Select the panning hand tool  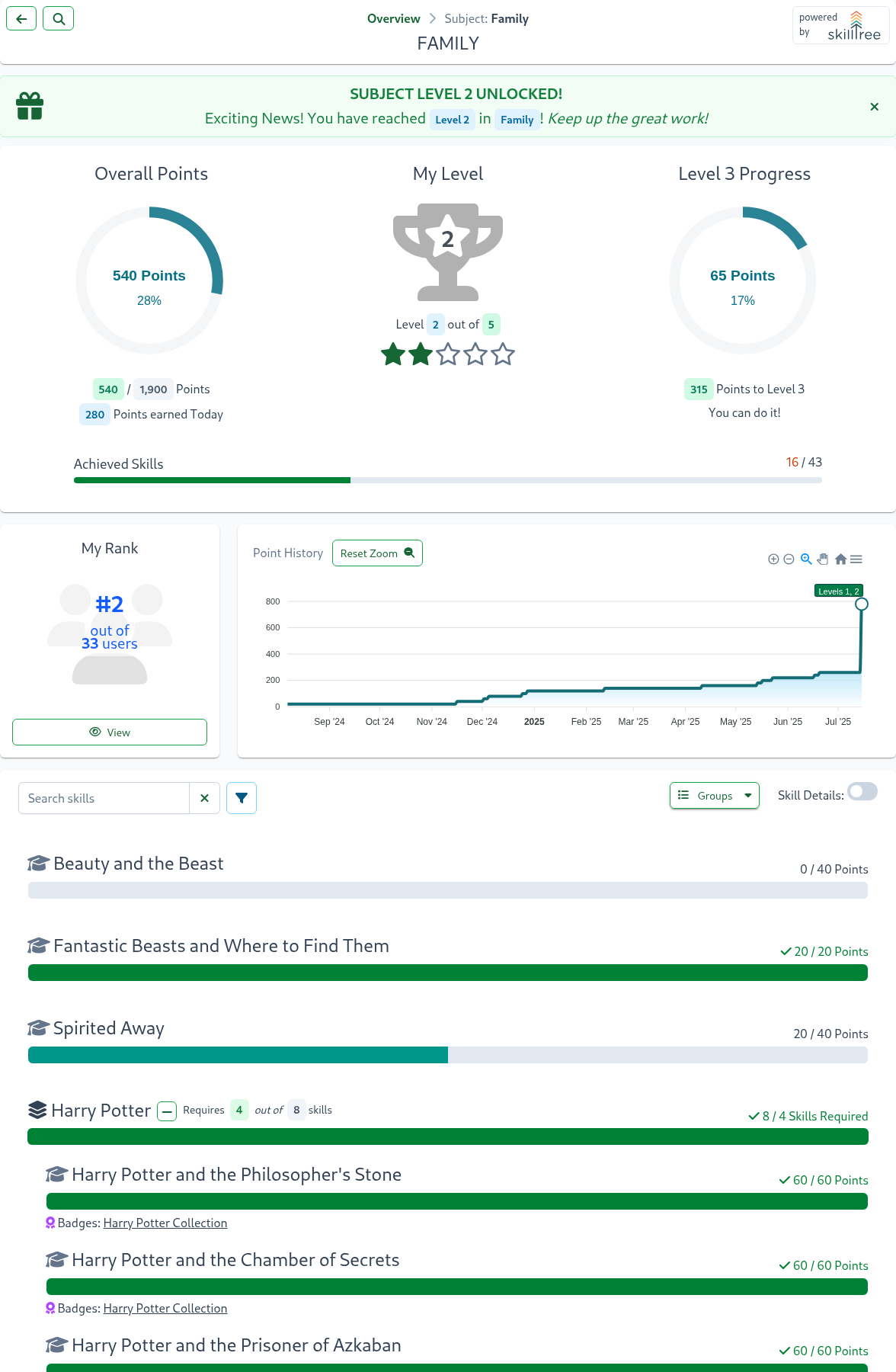[x=823, y=559]
